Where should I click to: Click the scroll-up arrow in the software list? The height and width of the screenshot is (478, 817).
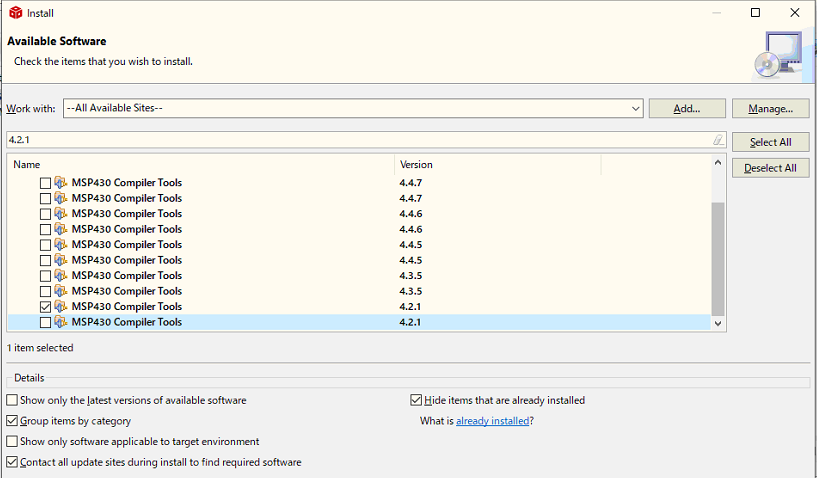718,163
